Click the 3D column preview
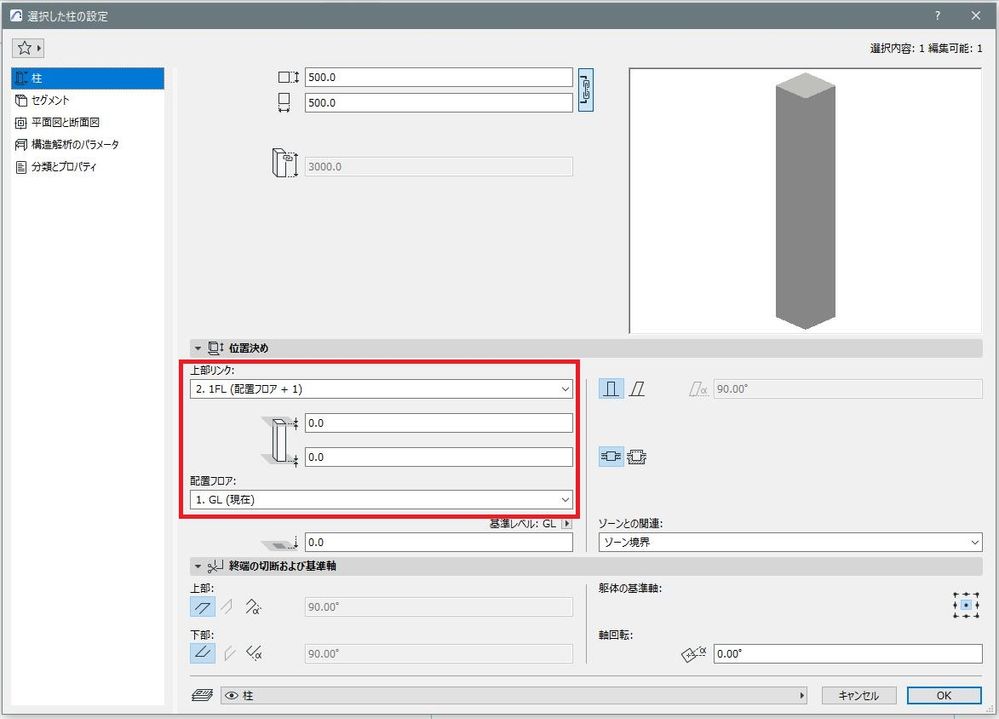 tap(805, 201)
